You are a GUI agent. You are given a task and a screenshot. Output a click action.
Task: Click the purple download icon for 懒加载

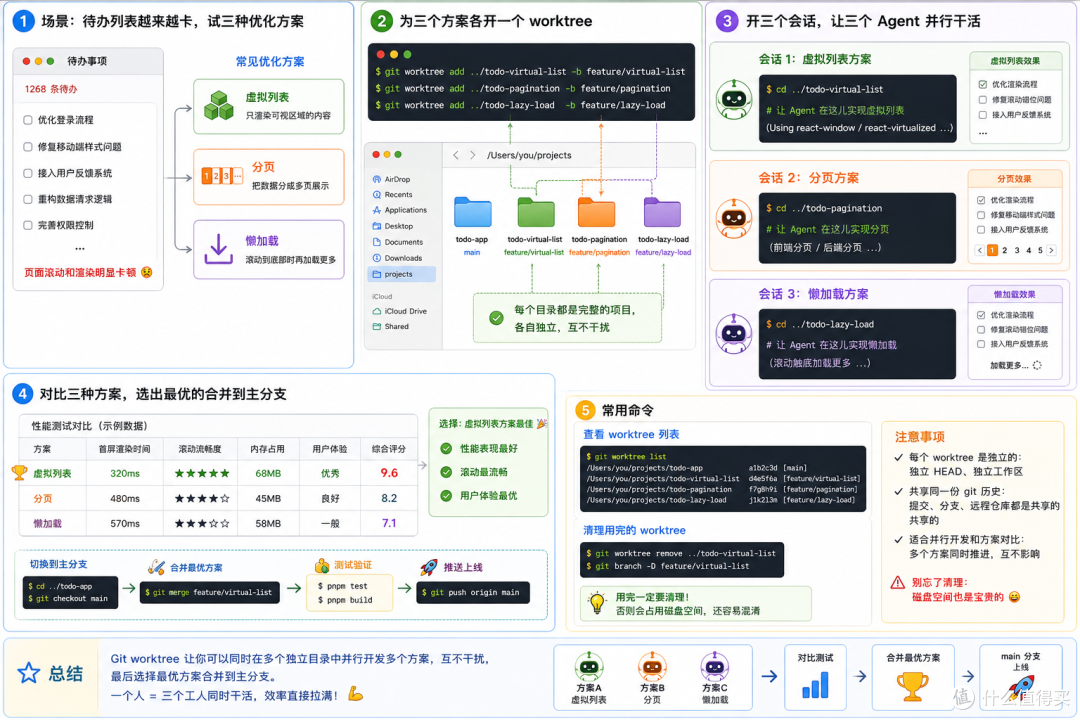pos(218,249)
